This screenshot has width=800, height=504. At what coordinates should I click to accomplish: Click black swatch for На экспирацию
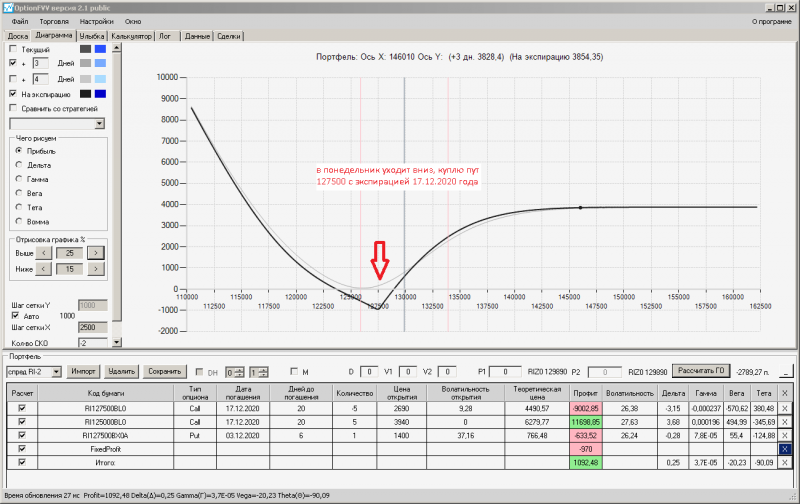(85, 94)
